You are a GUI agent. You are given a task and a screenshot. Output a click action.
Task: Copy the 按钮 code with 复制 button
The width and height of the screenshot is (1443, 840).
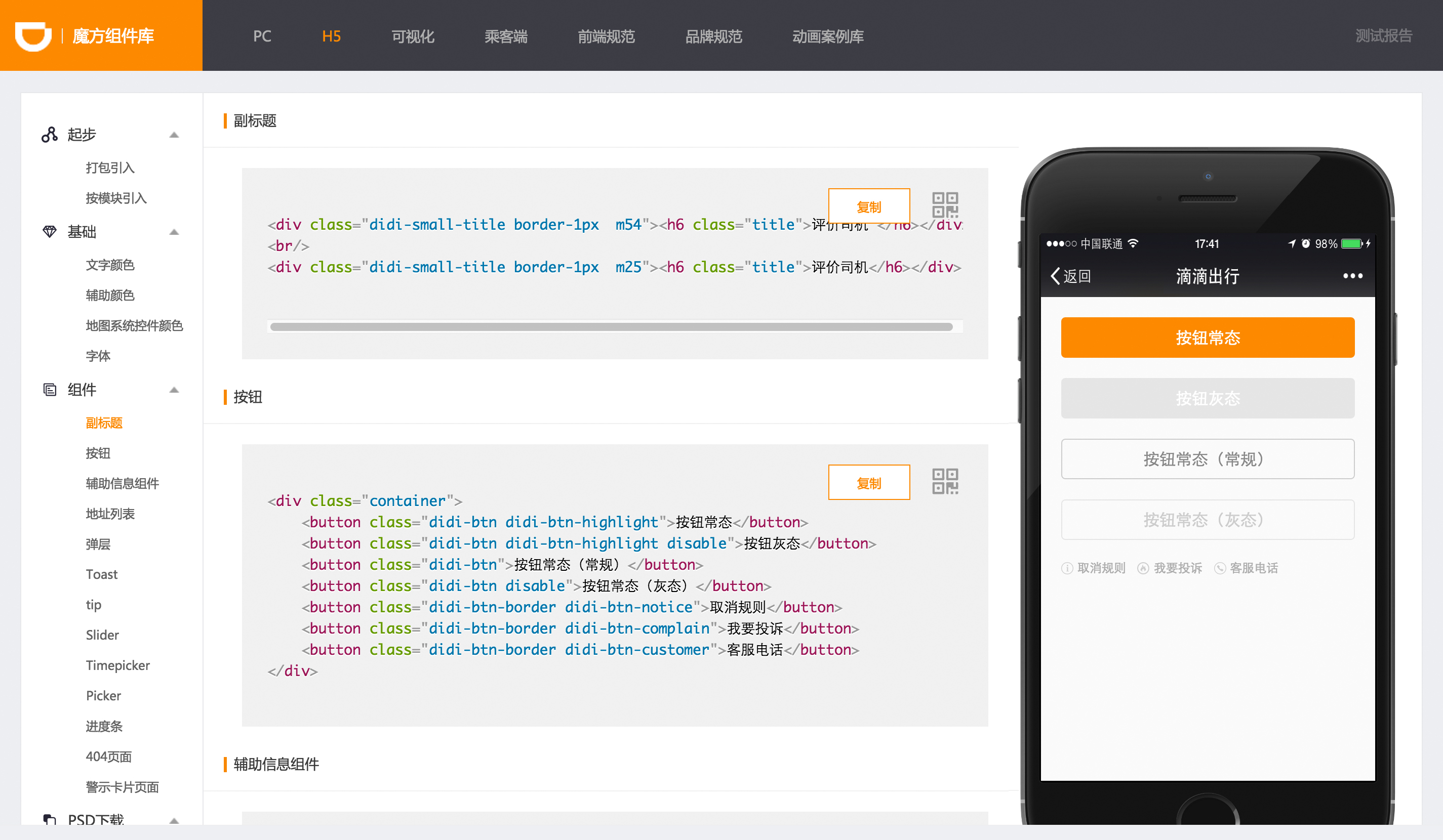pyautogui.click(x=868, y=482)
